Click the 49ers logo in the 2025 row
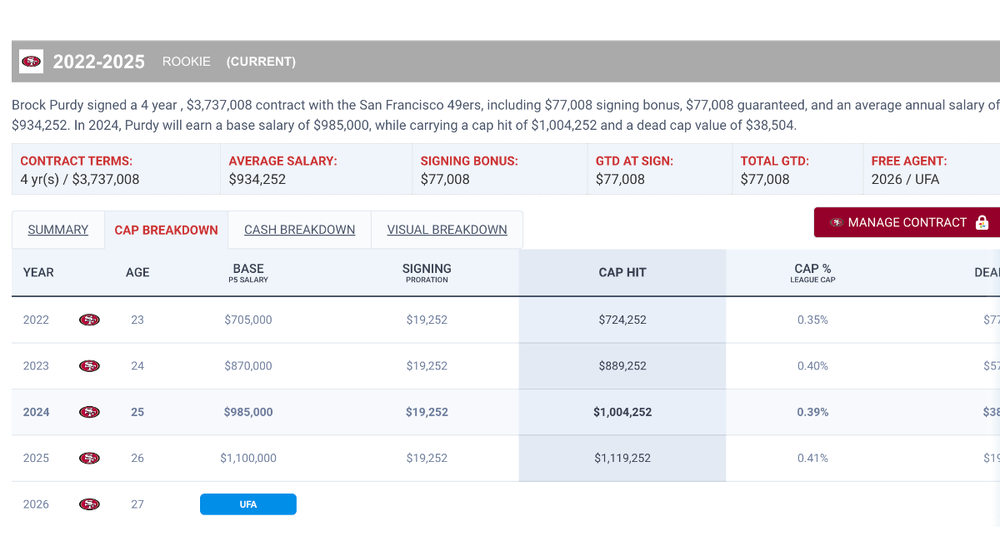Viewport: 1000px width, 536px height. tap(89, 458)
